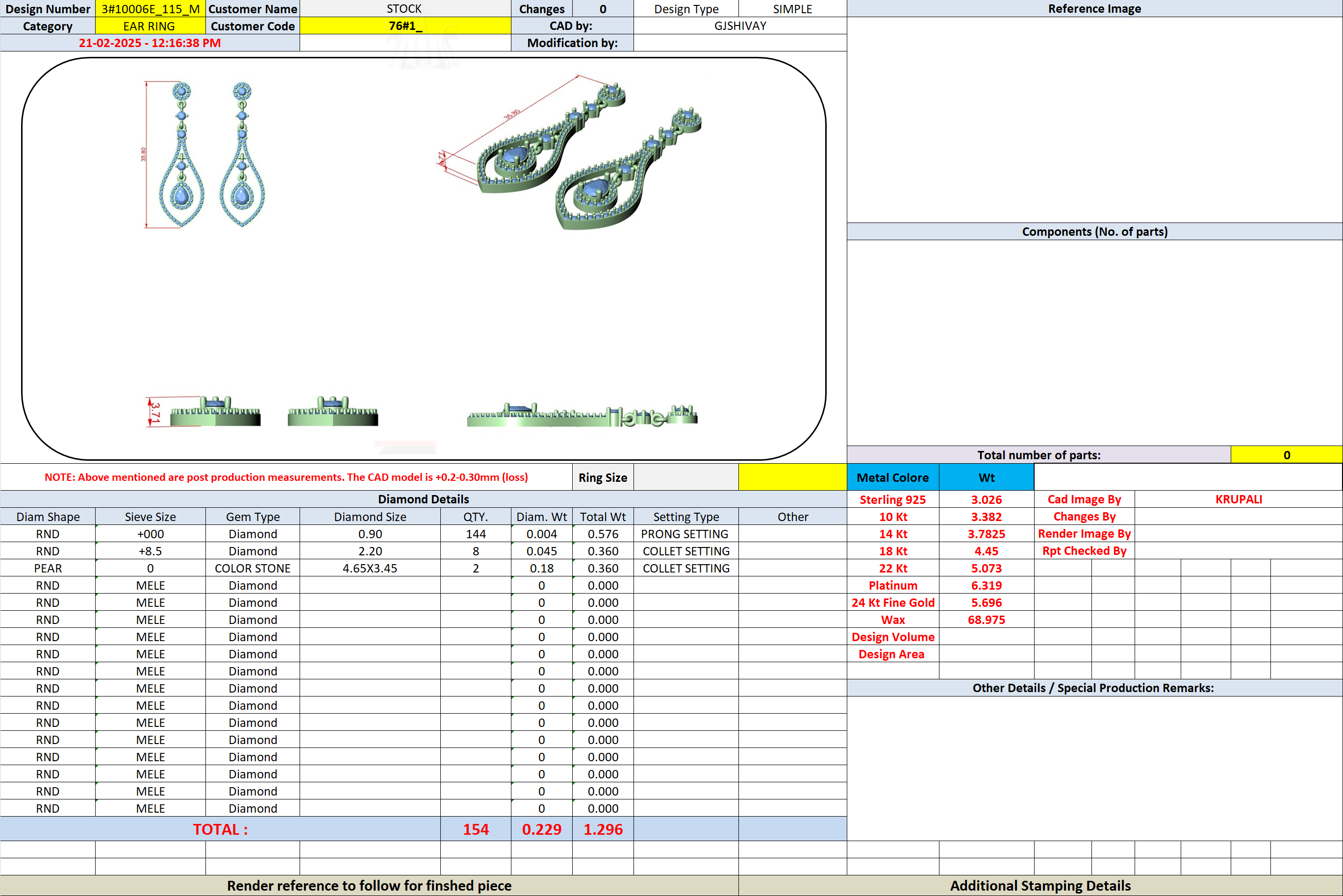Click the Sieve Size column header
Viewport: 1343px width, 896px height.
[151, 517]
